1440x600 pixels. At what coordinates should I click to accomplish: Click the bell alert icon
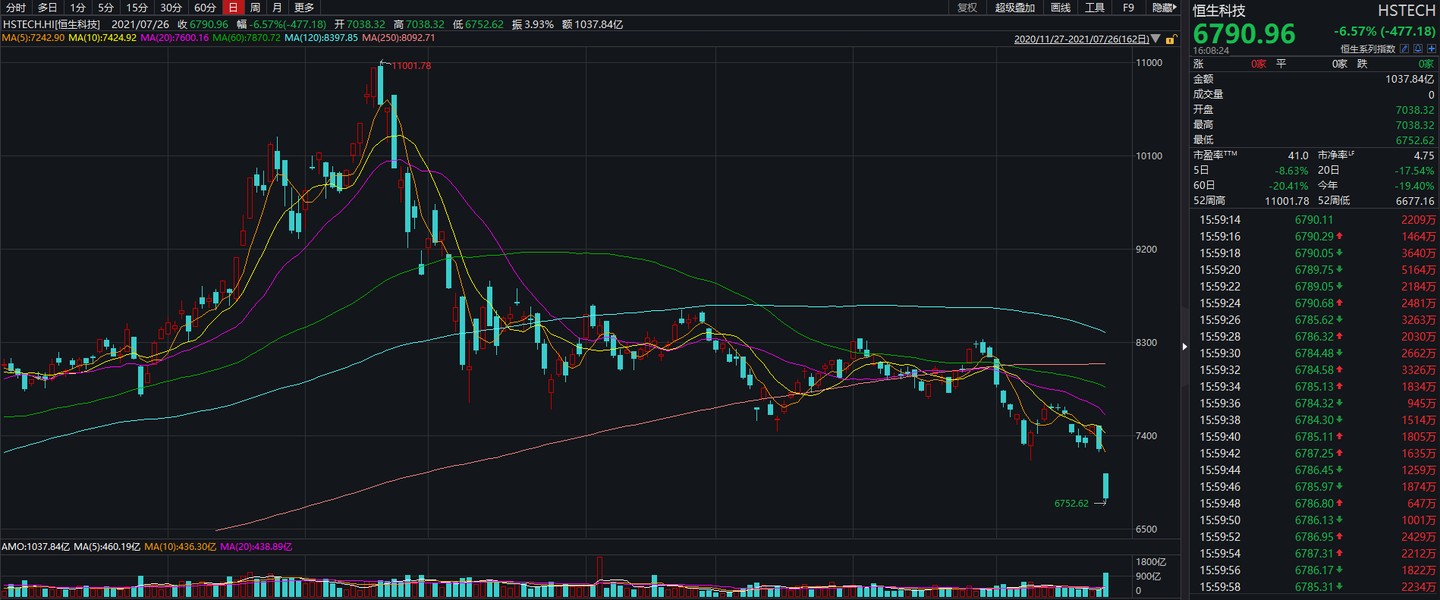click(1418, 48)
